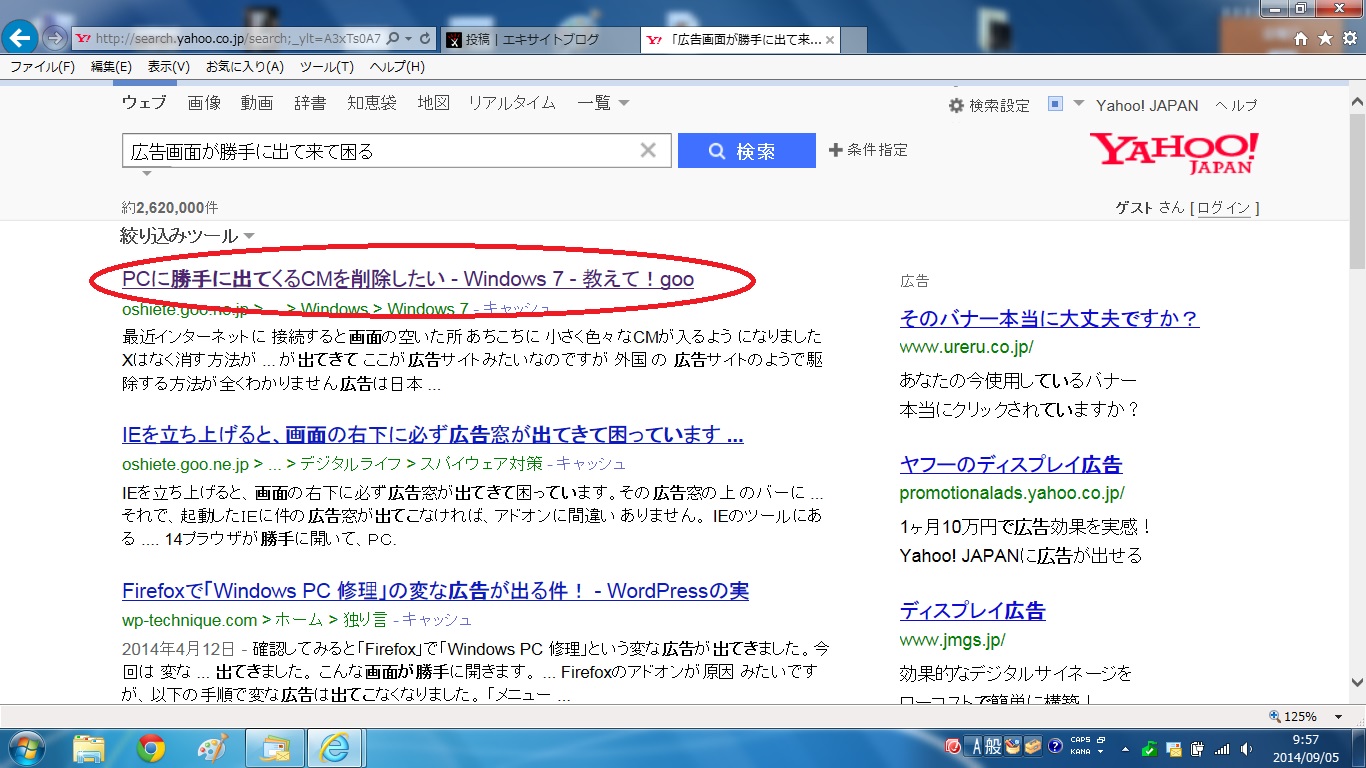Click the address bar search magnifier icon
The width and height of the screenshot is (1366, 768).
(x=393, y=39)
